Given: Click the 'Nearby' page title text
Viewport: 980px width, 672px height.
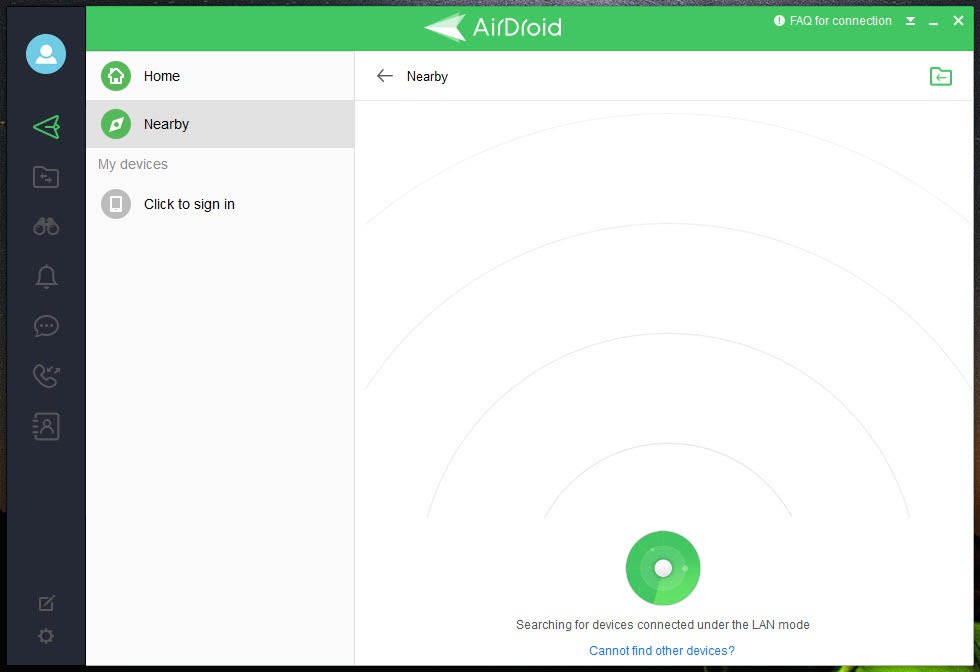Looking at the screenshot, I should pyautogui.click(x=428, y=76).
